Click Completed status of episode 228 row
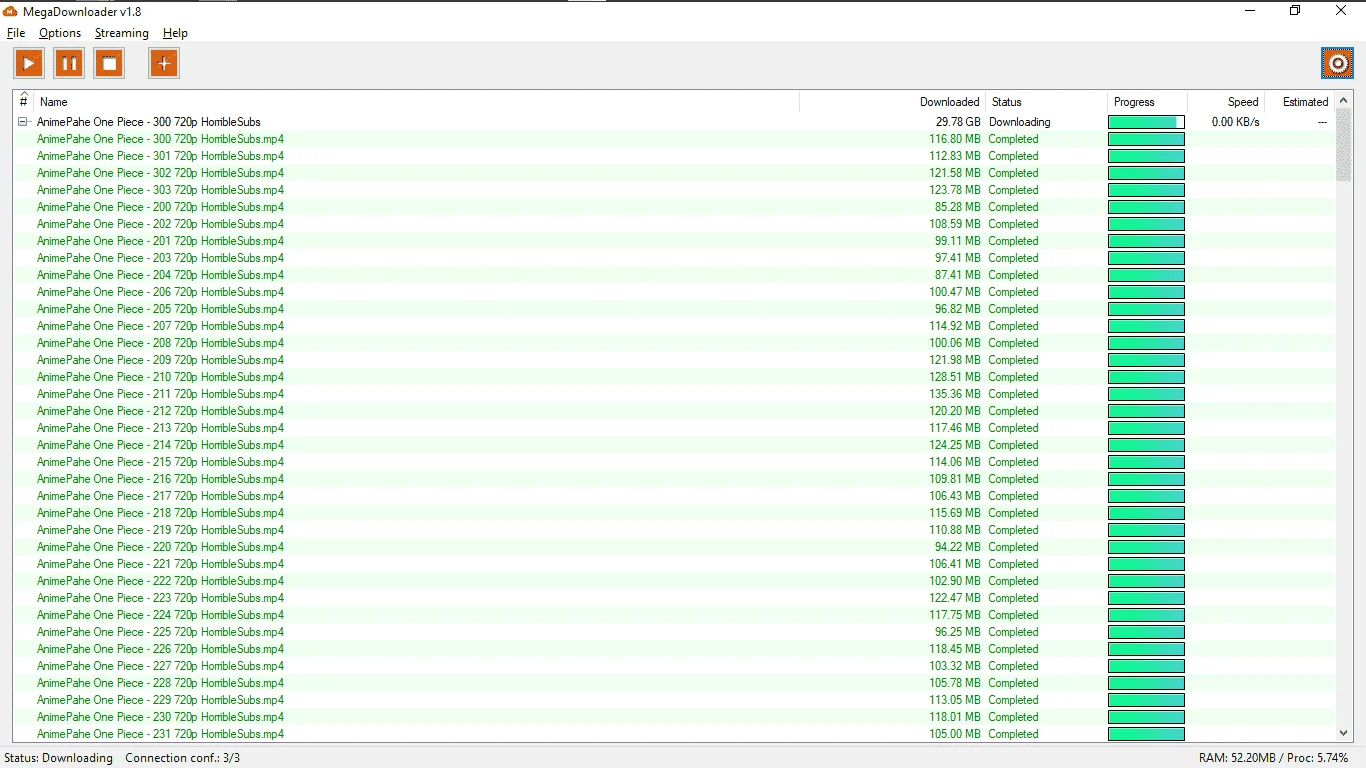 [x=1013, y=683]
